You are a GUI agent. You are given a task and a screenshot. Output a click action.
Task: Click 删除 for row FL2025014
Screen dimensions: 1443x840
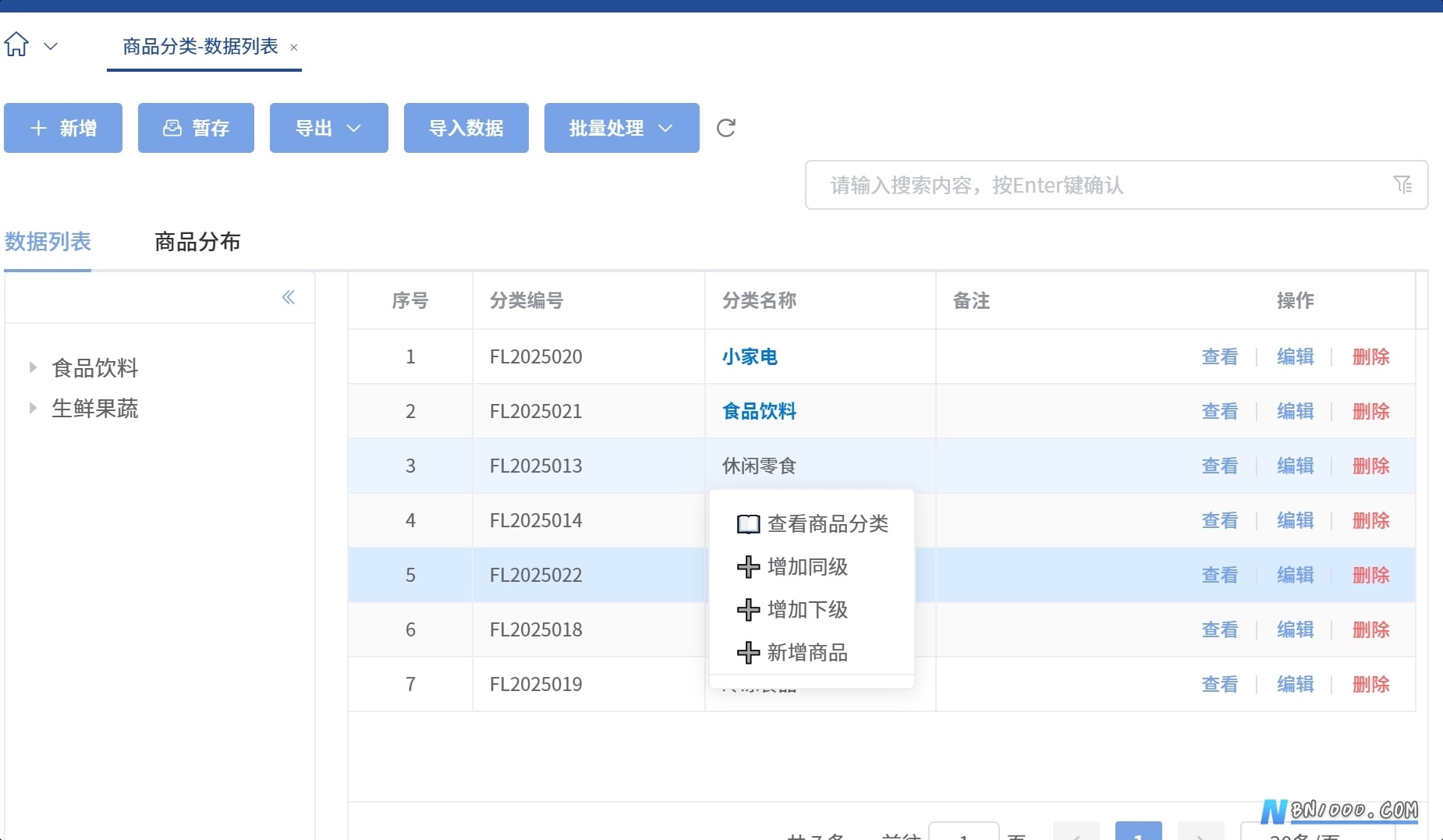coord(1371,520)
